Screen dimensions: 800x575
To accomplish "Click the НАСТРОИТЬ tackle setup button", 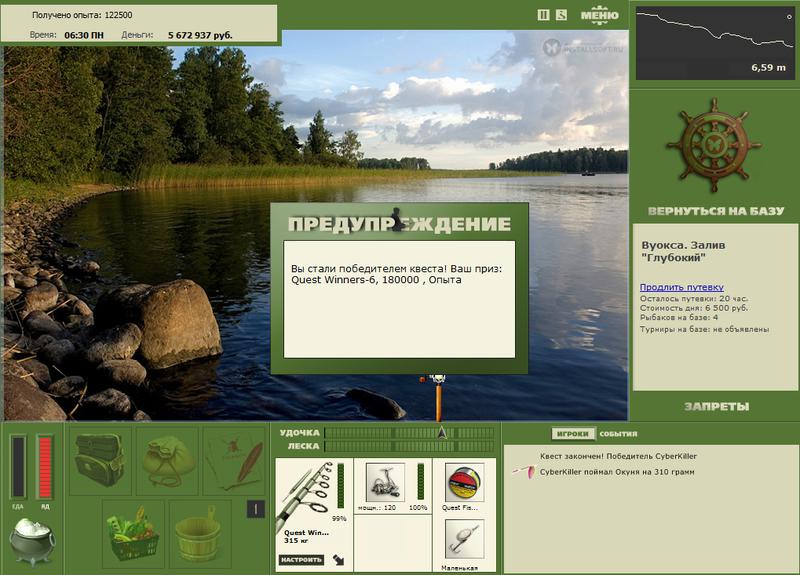I will coord(302,560).
